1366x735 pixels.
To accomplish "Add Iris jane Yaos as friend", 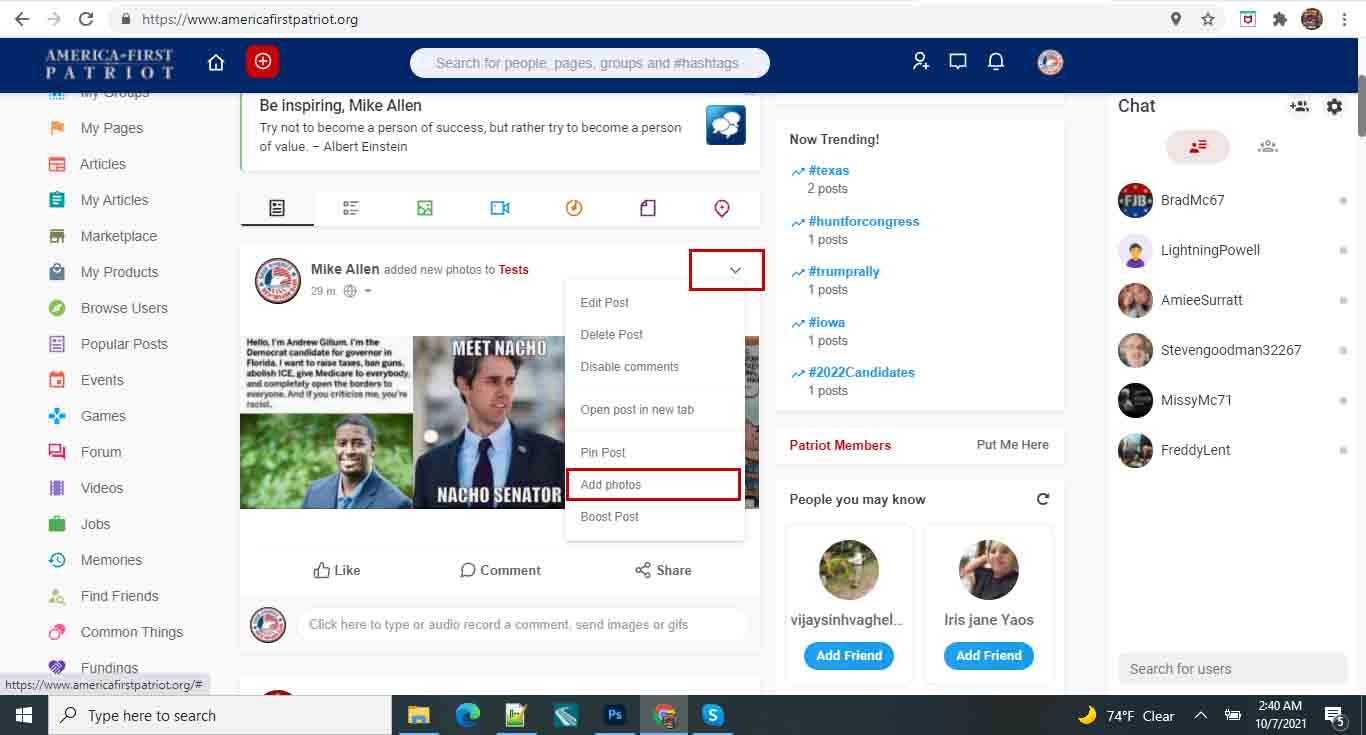I will (988, 656).
